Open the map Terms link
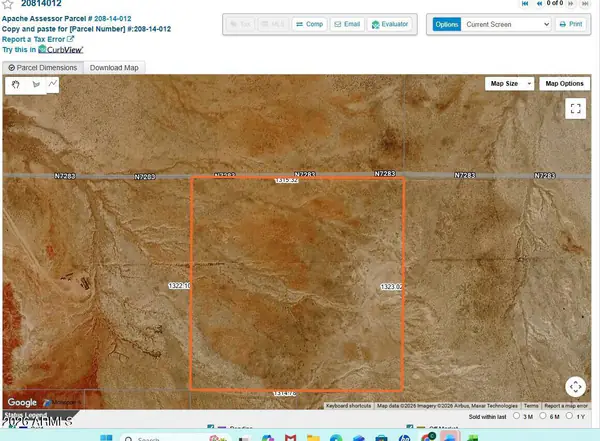This screenshot has width=600, height=441. click(x=531, y=406)
